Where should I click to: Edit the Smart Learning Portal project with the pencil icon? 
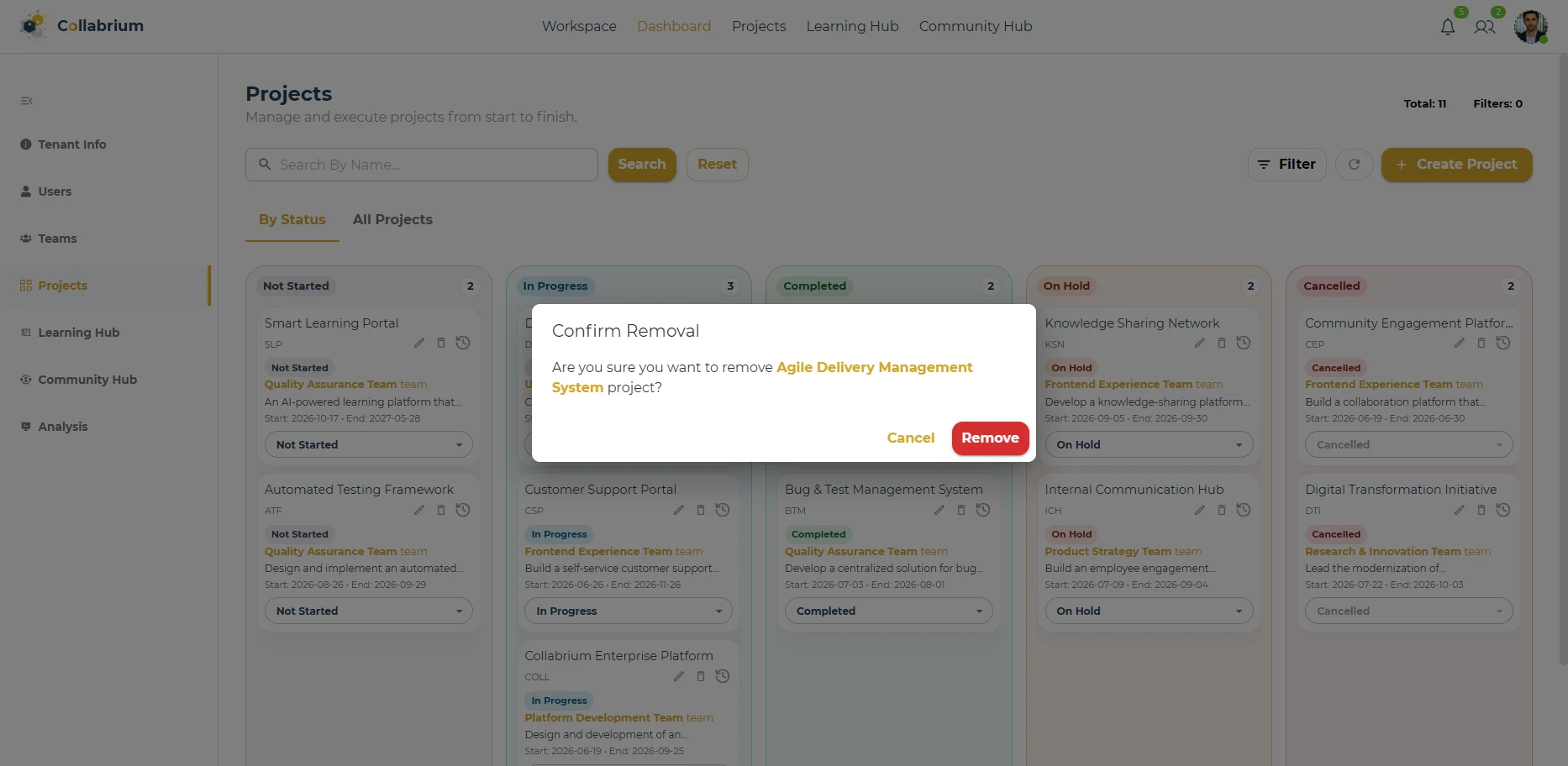click(419, 343)
